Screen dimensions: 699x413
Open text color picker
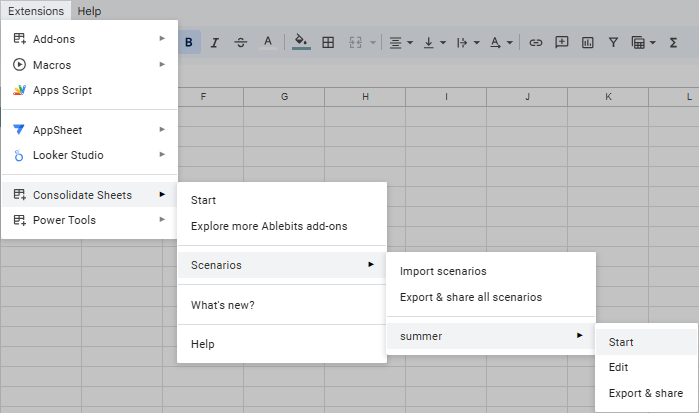(x=267, y=42)
